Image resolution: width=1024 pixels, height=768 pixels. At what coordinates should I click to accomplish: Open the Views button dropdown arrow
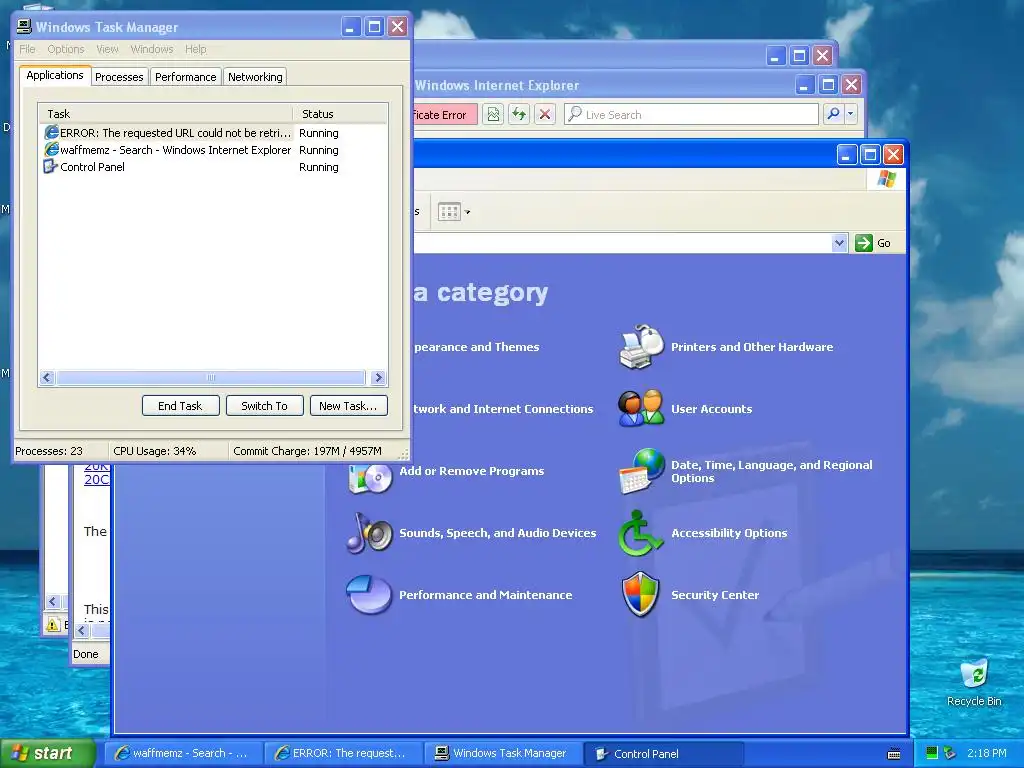(468, 212)
